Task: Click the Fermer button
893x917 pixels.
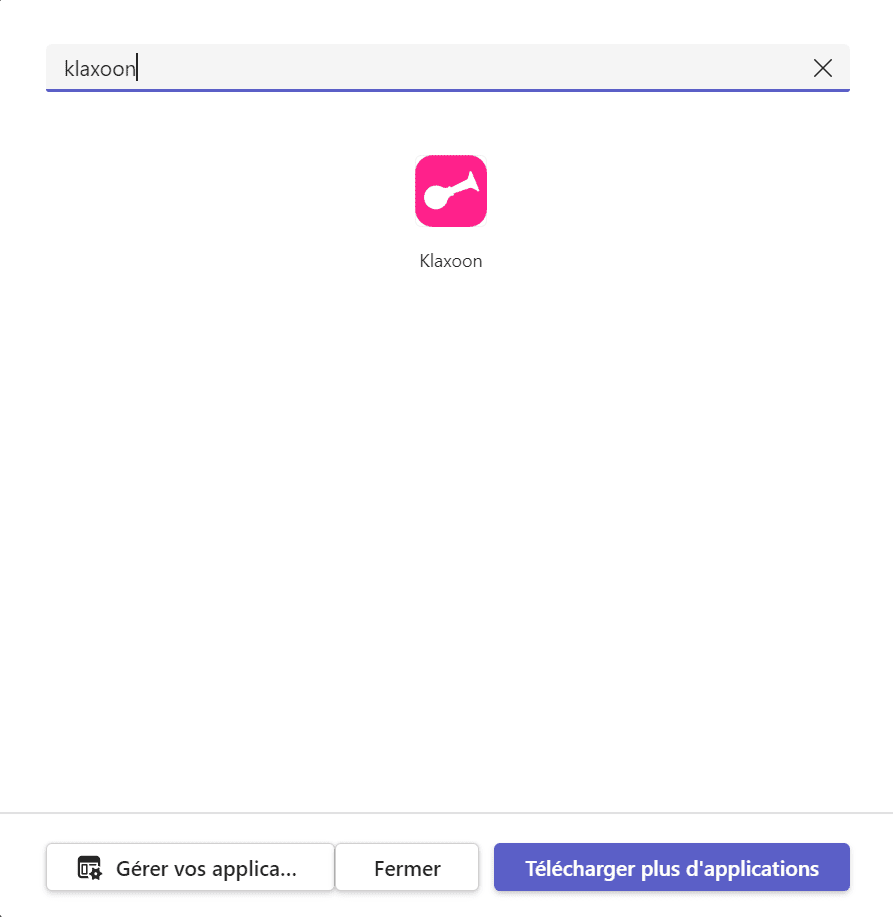Action: pyautogui.click(x=407, y=867)
